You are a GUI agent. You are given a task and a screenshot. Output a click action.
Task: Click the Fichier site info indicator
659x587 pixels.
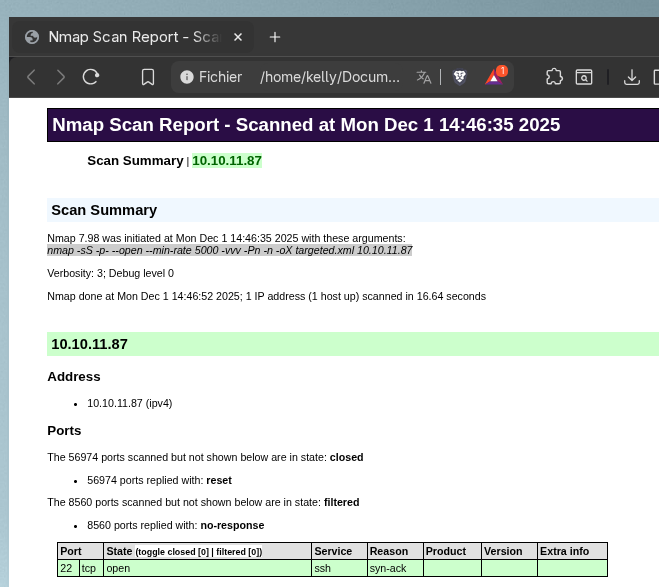point(211,77)
